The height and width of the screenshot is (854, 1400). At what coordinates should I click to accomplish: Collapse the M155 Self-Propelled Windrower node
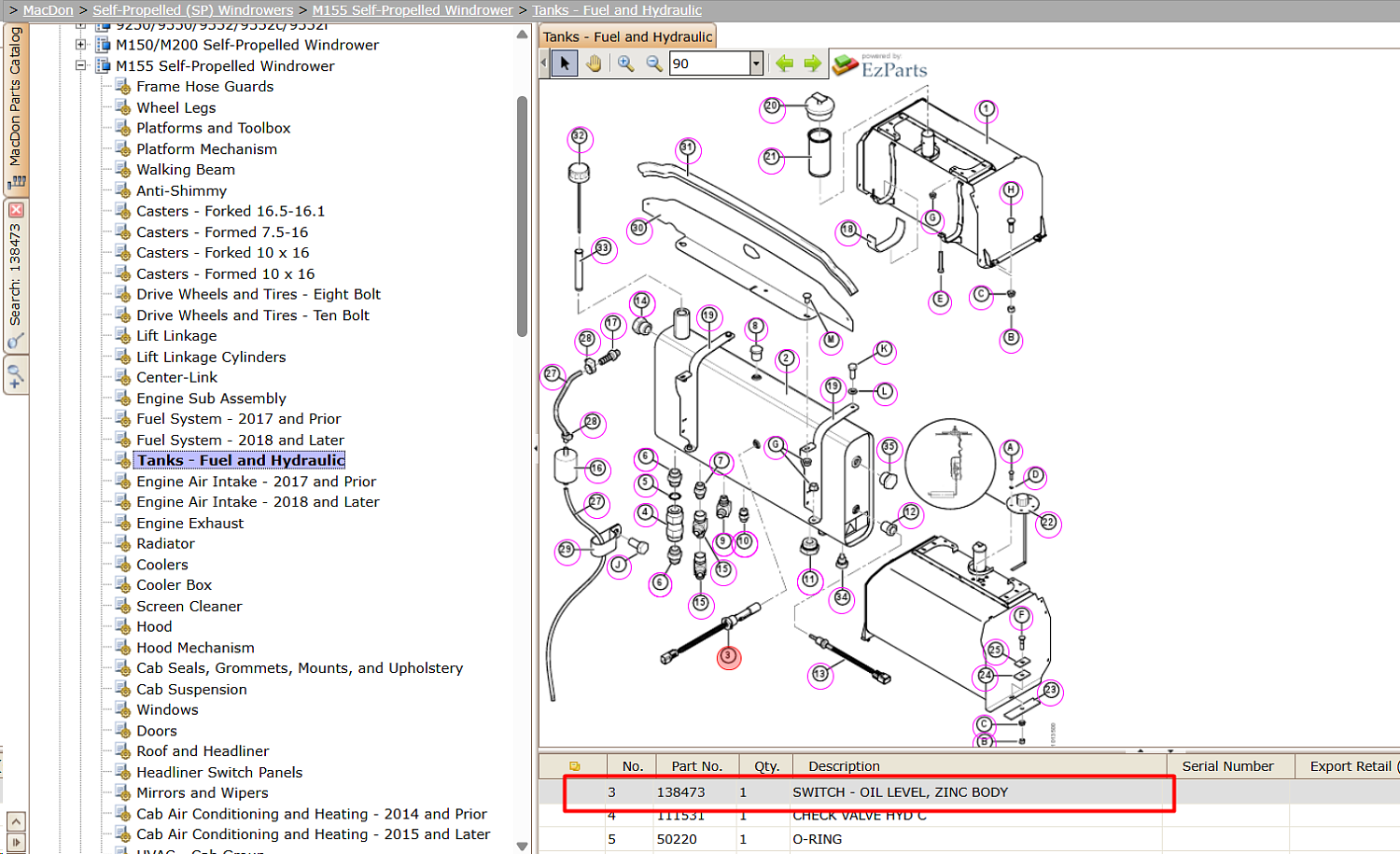(81, 65)
